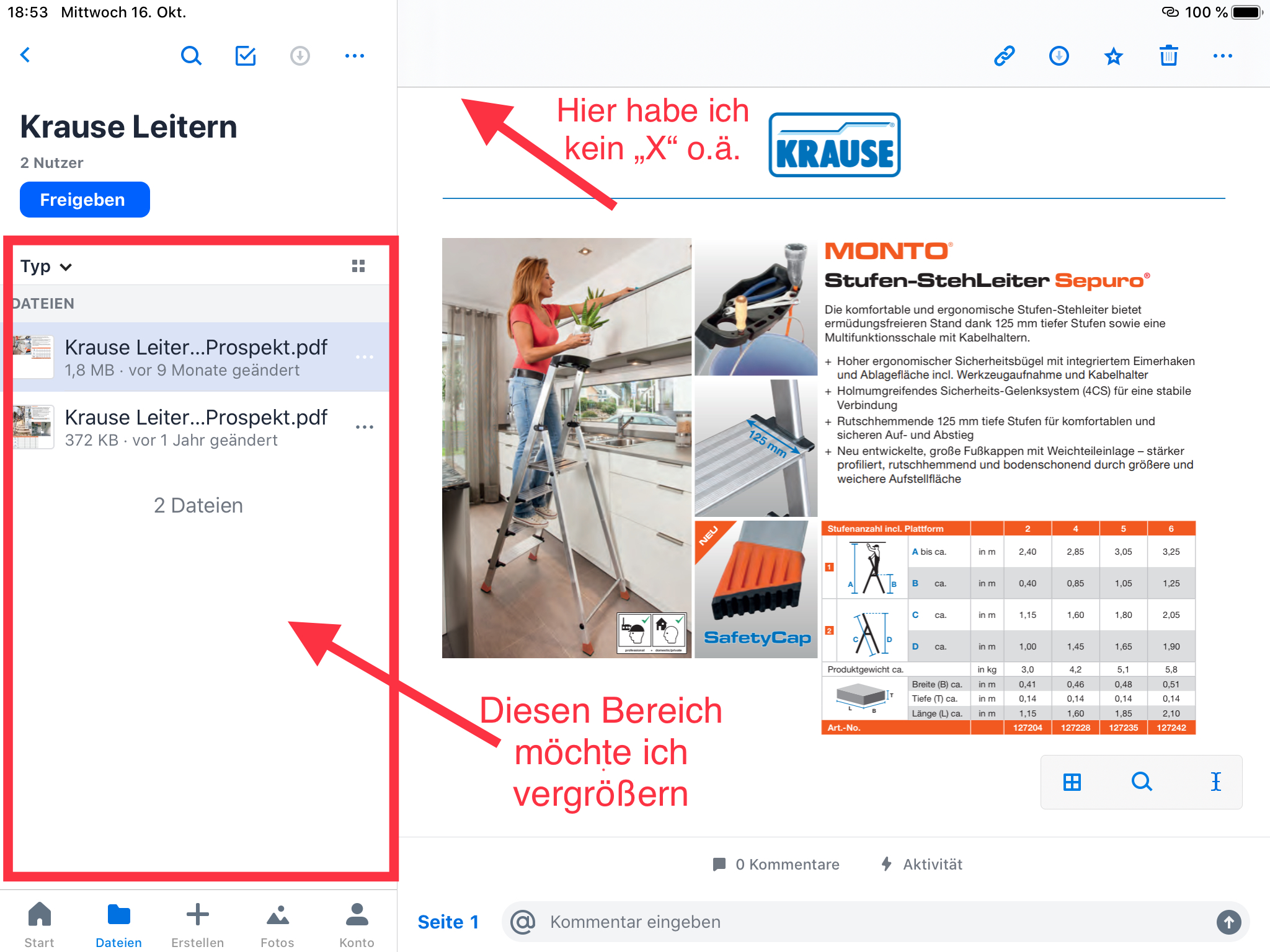The height and width of the screenshot is (952, 1270).
Task: Click the Freigeben share button
Action: click(x=85, y=200)
